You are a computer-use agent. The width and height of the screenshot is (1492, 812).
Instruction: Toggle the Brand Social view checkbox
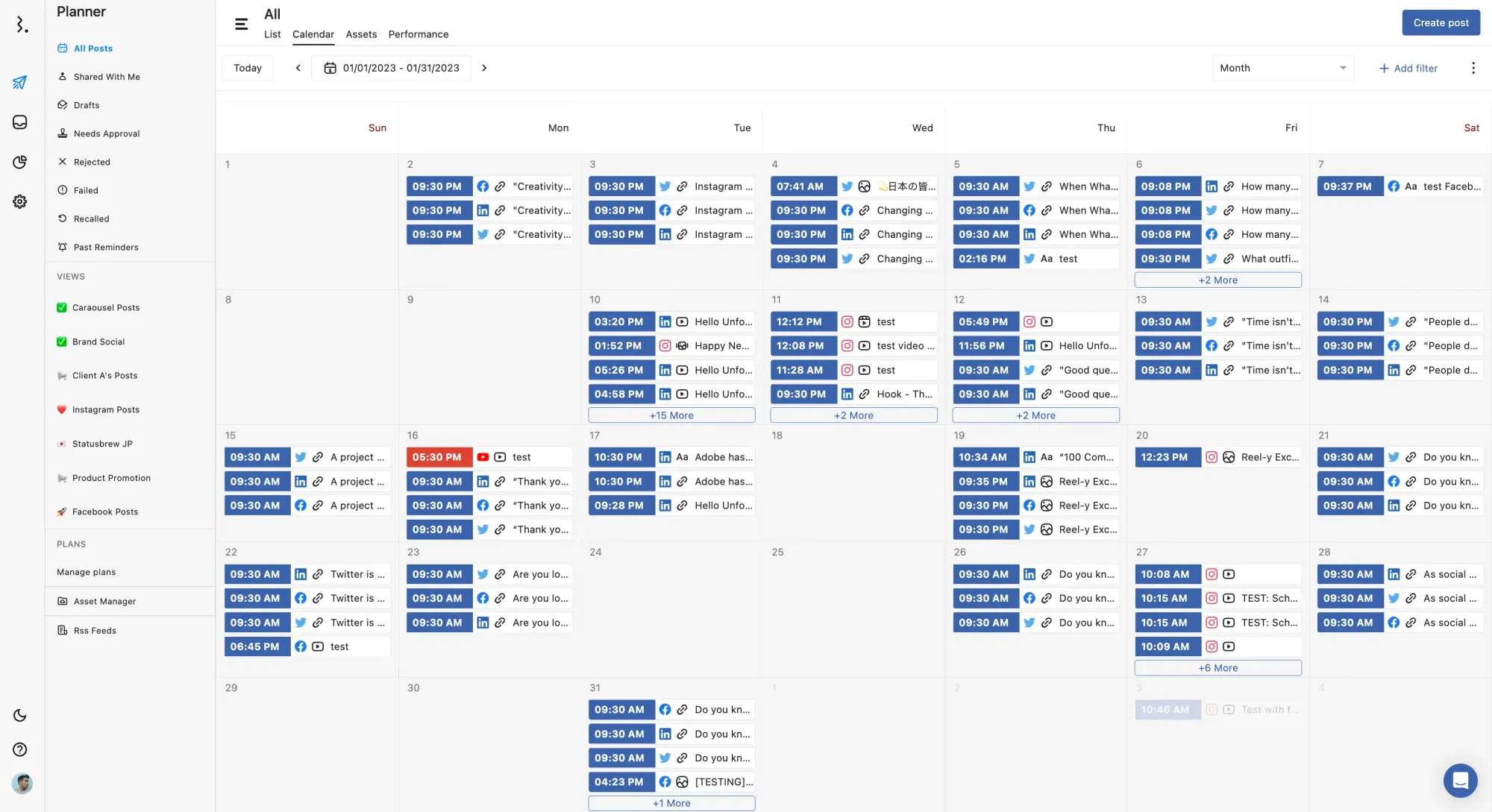(62, 342)
